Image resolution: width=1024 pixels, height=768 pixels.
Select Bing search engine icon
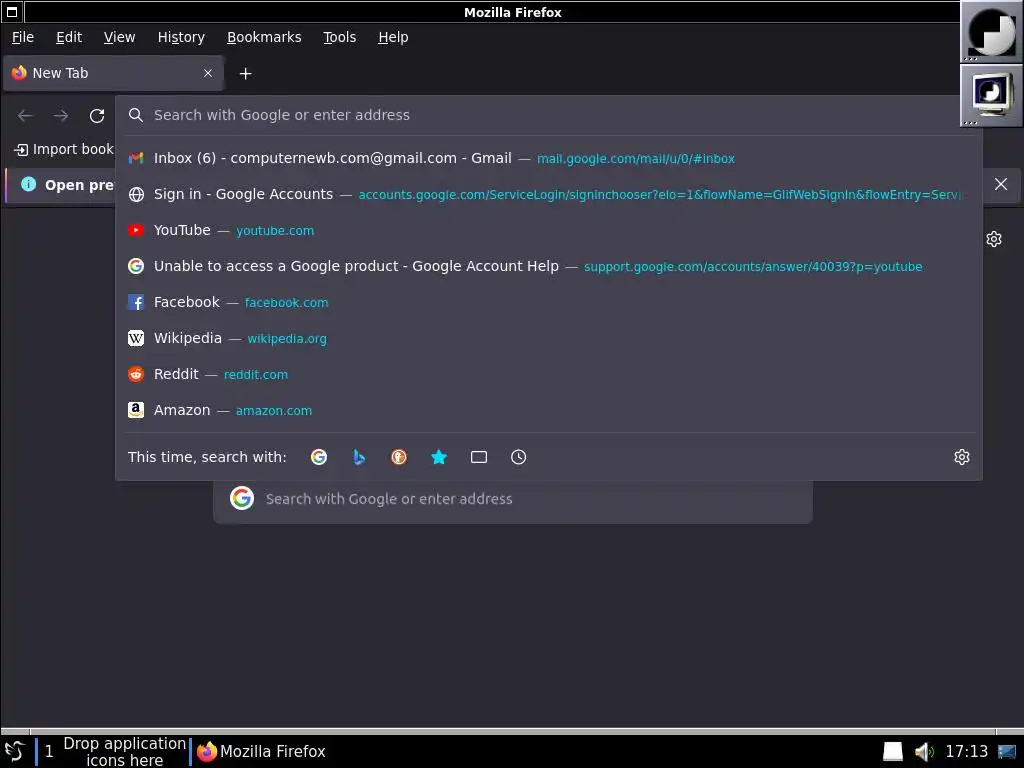tap(359, 457)
